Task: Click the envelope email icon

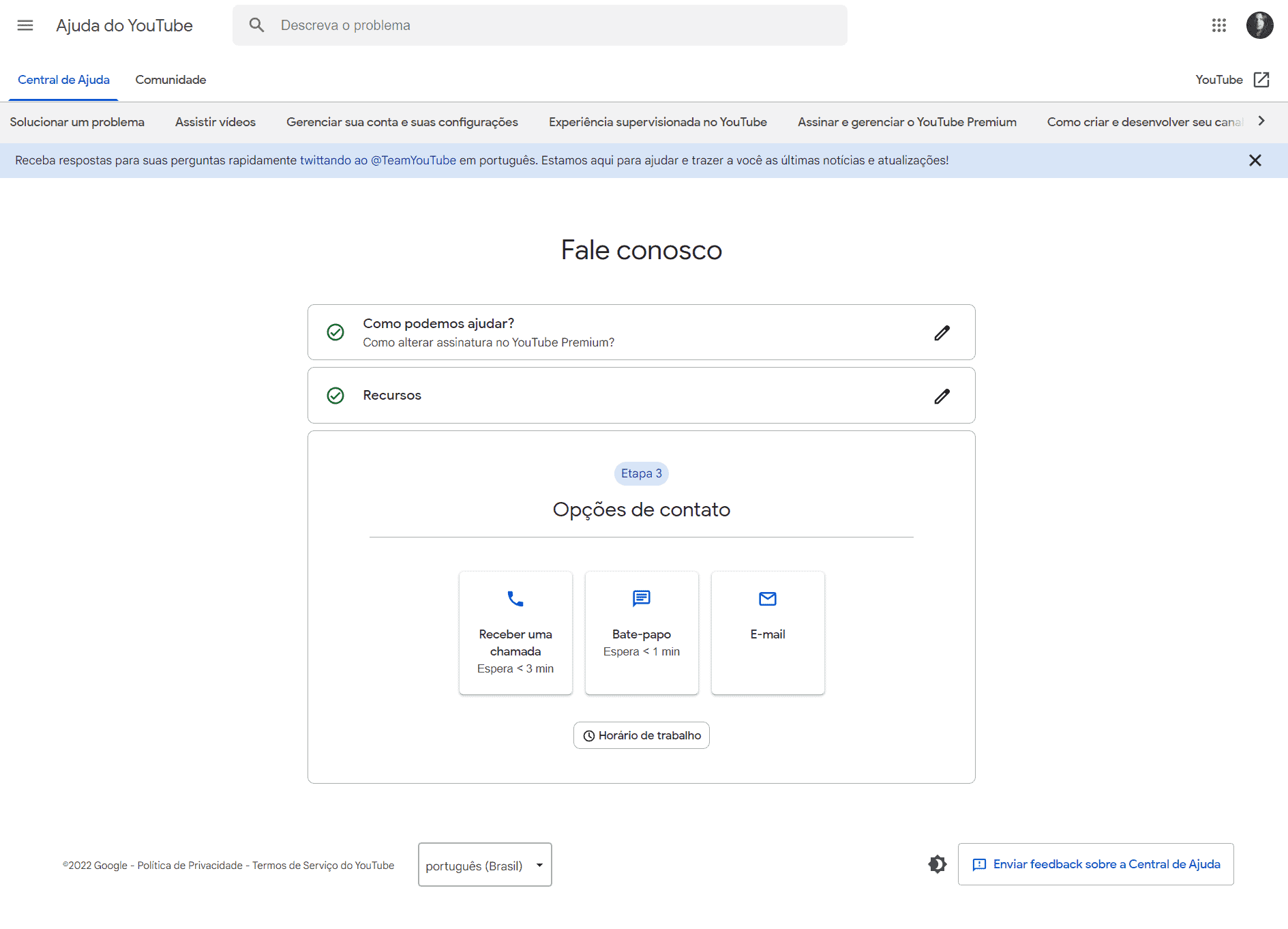Action: (768, 599)
